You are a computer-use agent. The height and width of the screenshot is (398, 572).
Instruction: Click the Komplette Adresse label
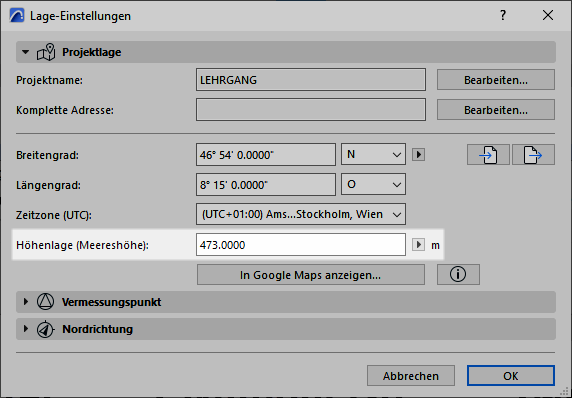point(65,110)
